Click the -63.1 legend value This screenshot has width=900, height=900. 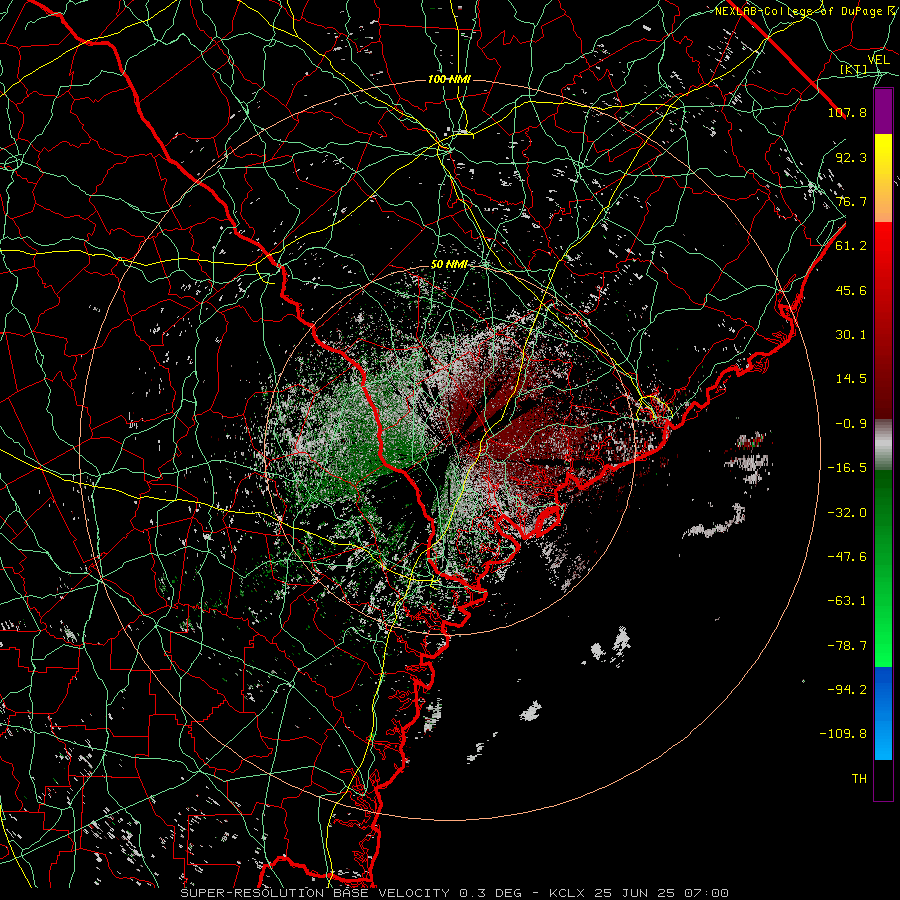click(847, 601)
